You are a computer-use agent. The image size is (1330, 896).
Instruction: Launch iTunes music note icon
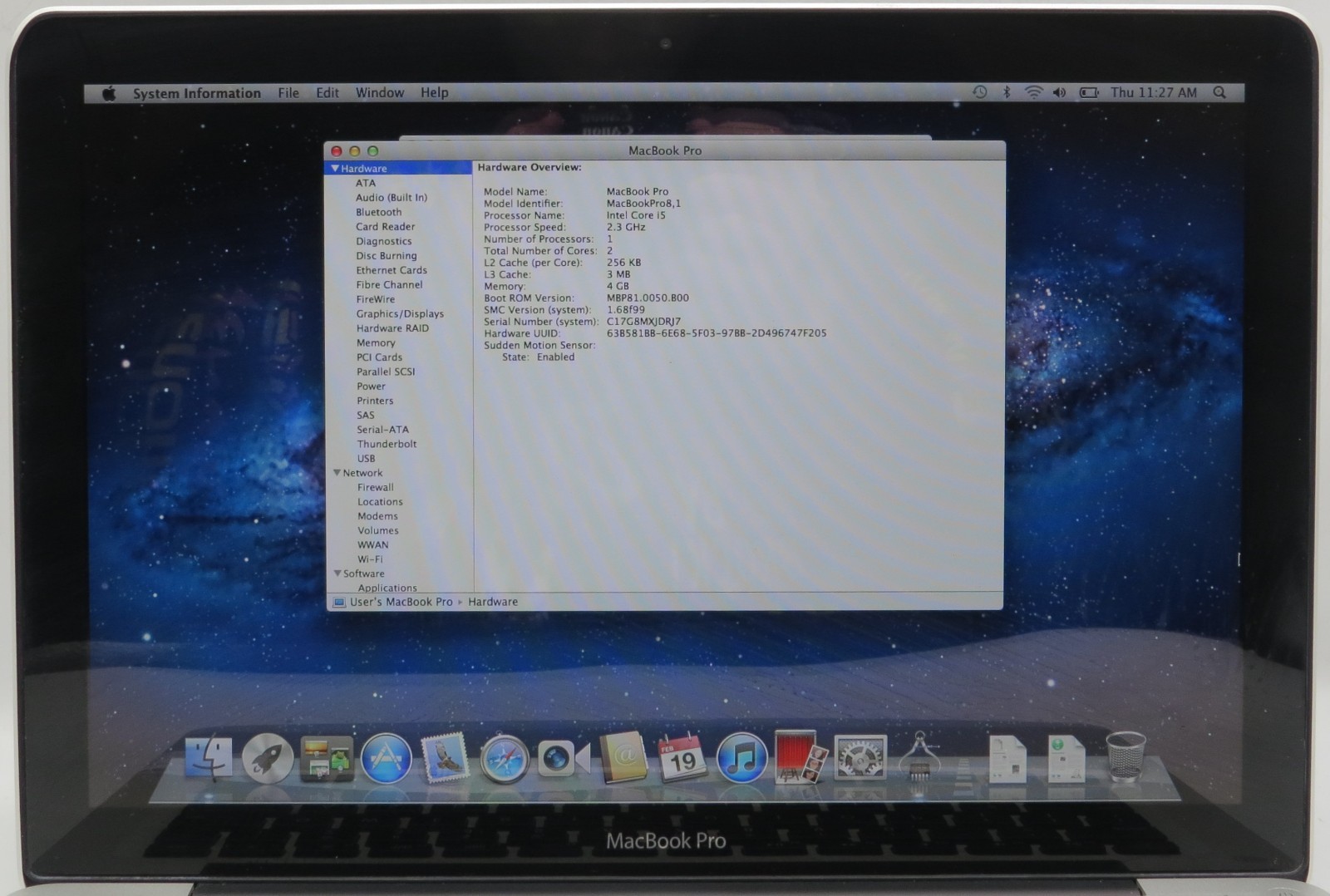pos(741,758)
